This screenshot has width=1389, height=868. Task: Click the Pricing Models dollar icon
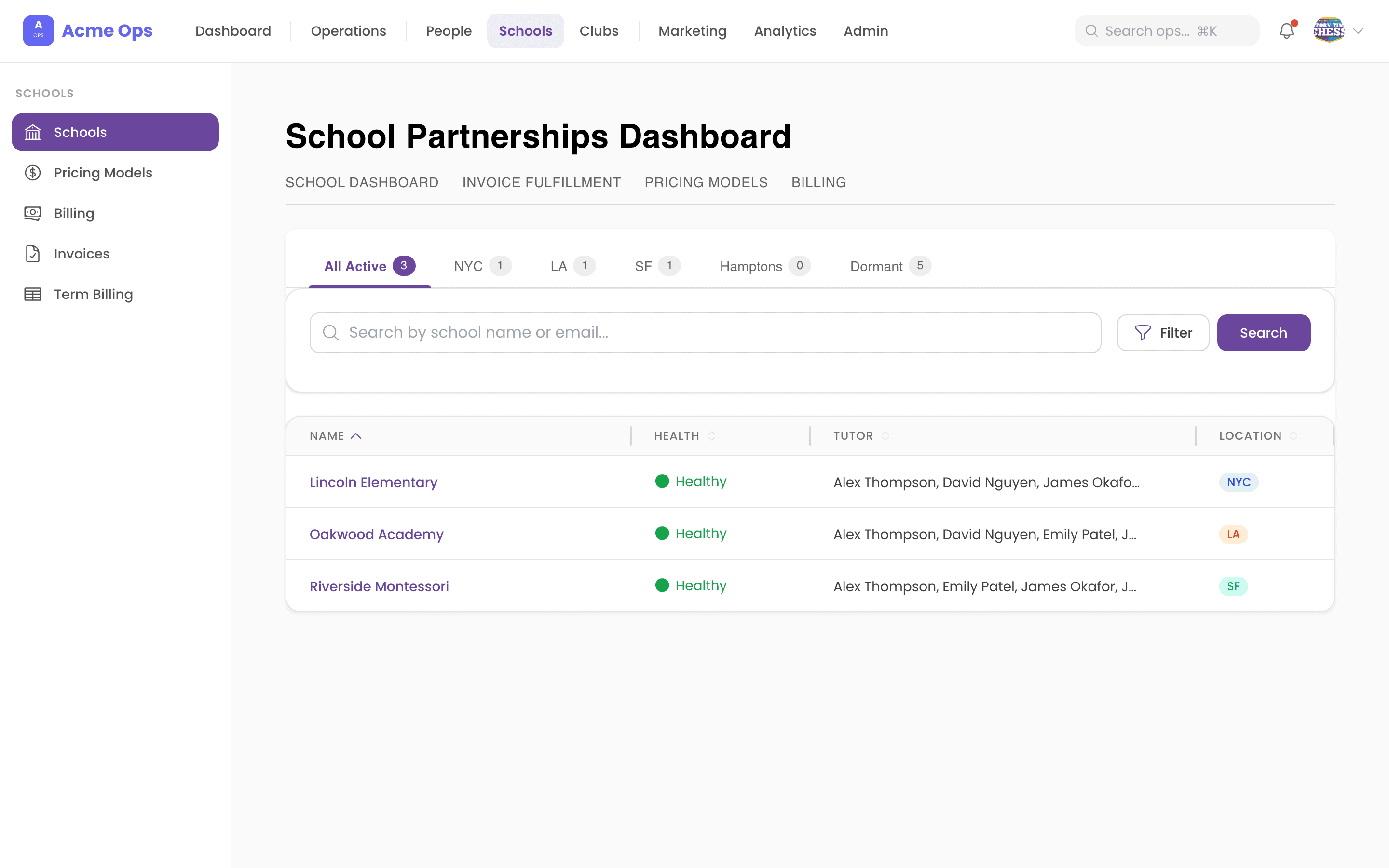[x=33, y=173]
